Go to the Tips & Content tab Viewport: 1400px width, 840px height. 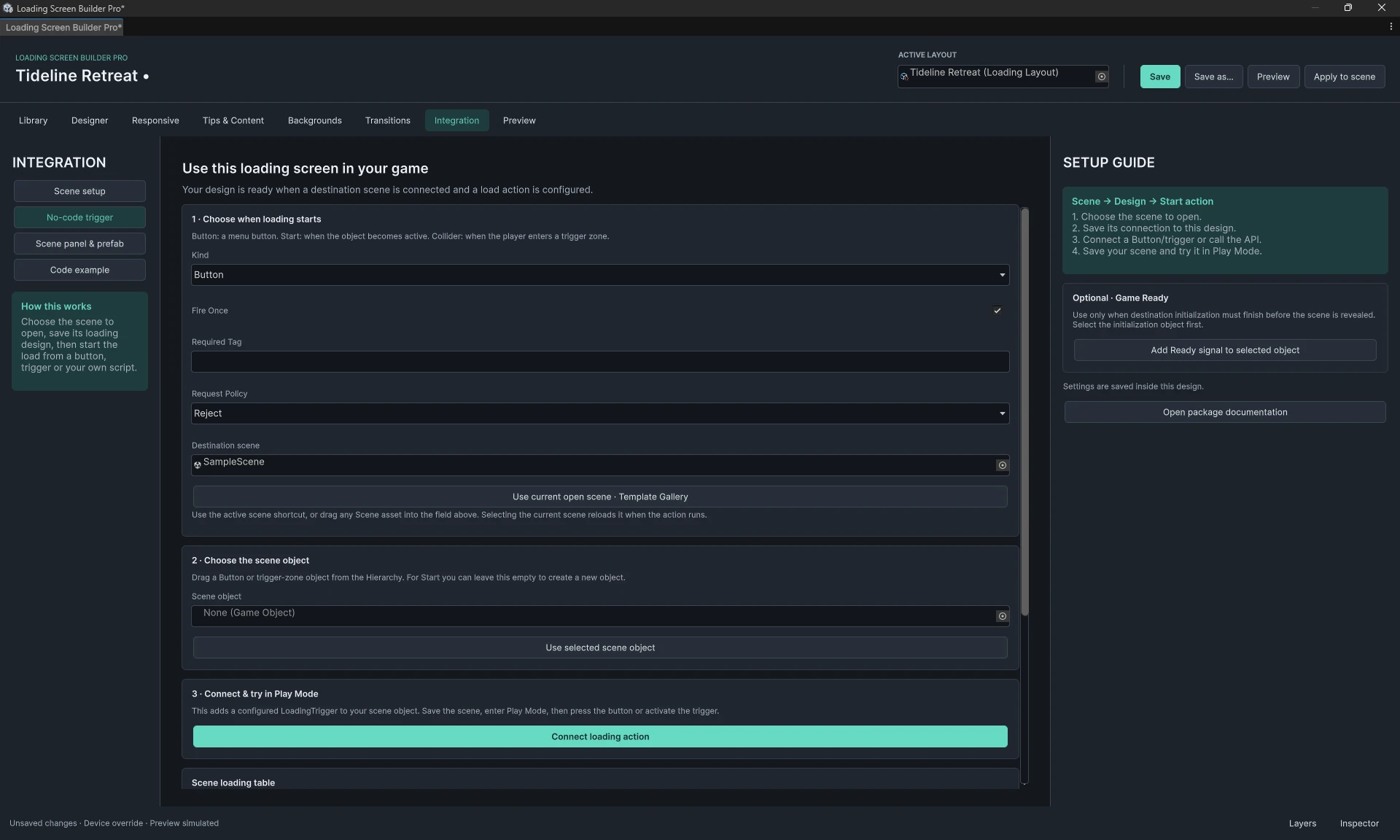pyautogui.click(x=233, y=120)
